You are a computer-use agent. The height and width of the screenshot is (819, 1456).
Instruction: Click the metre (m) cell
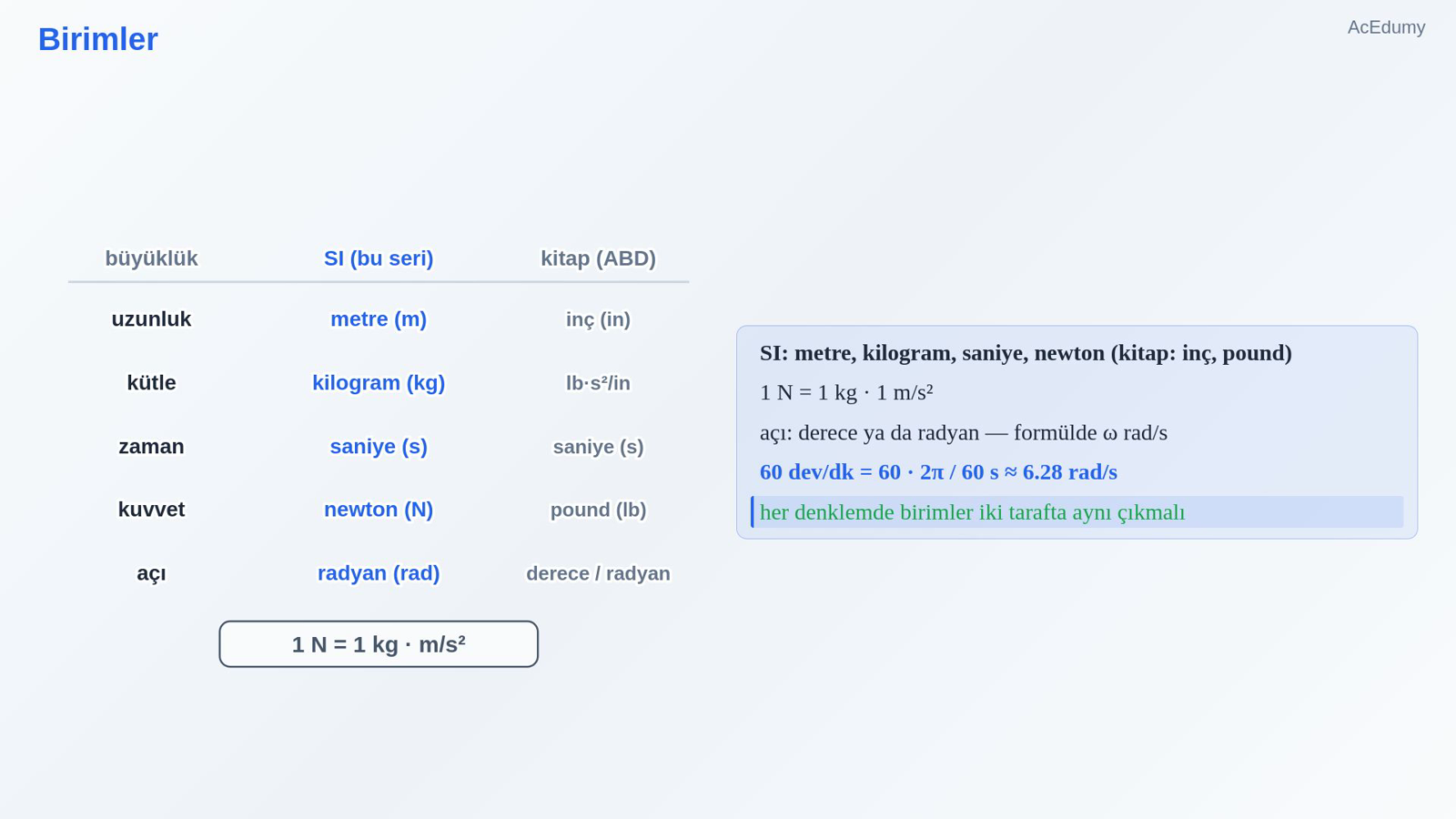click(379, 319)
